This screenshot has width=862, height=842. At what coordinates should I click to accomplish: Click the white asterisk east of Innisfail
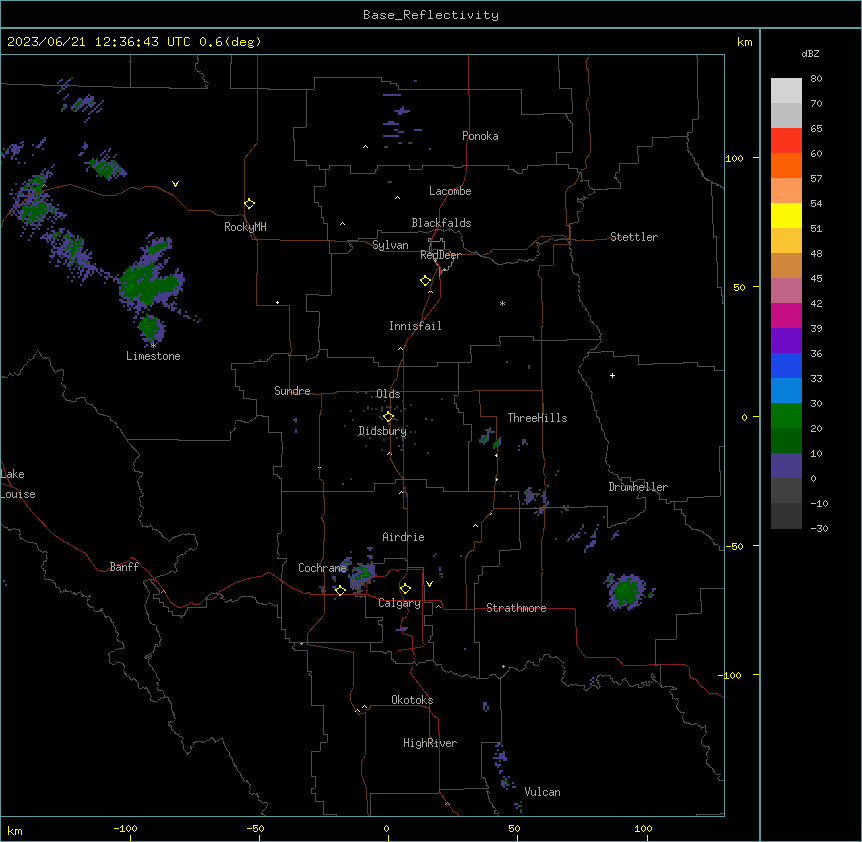(x=502, y=303)
